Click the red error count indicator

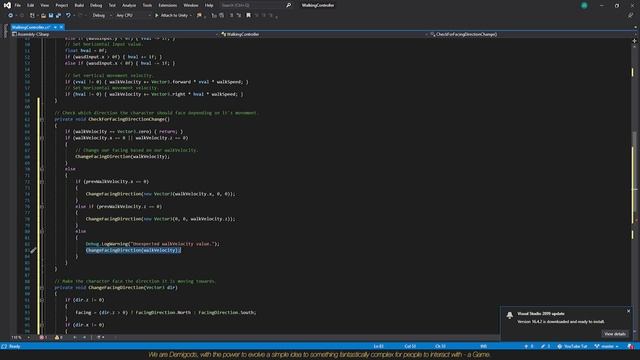click(43, 338)
